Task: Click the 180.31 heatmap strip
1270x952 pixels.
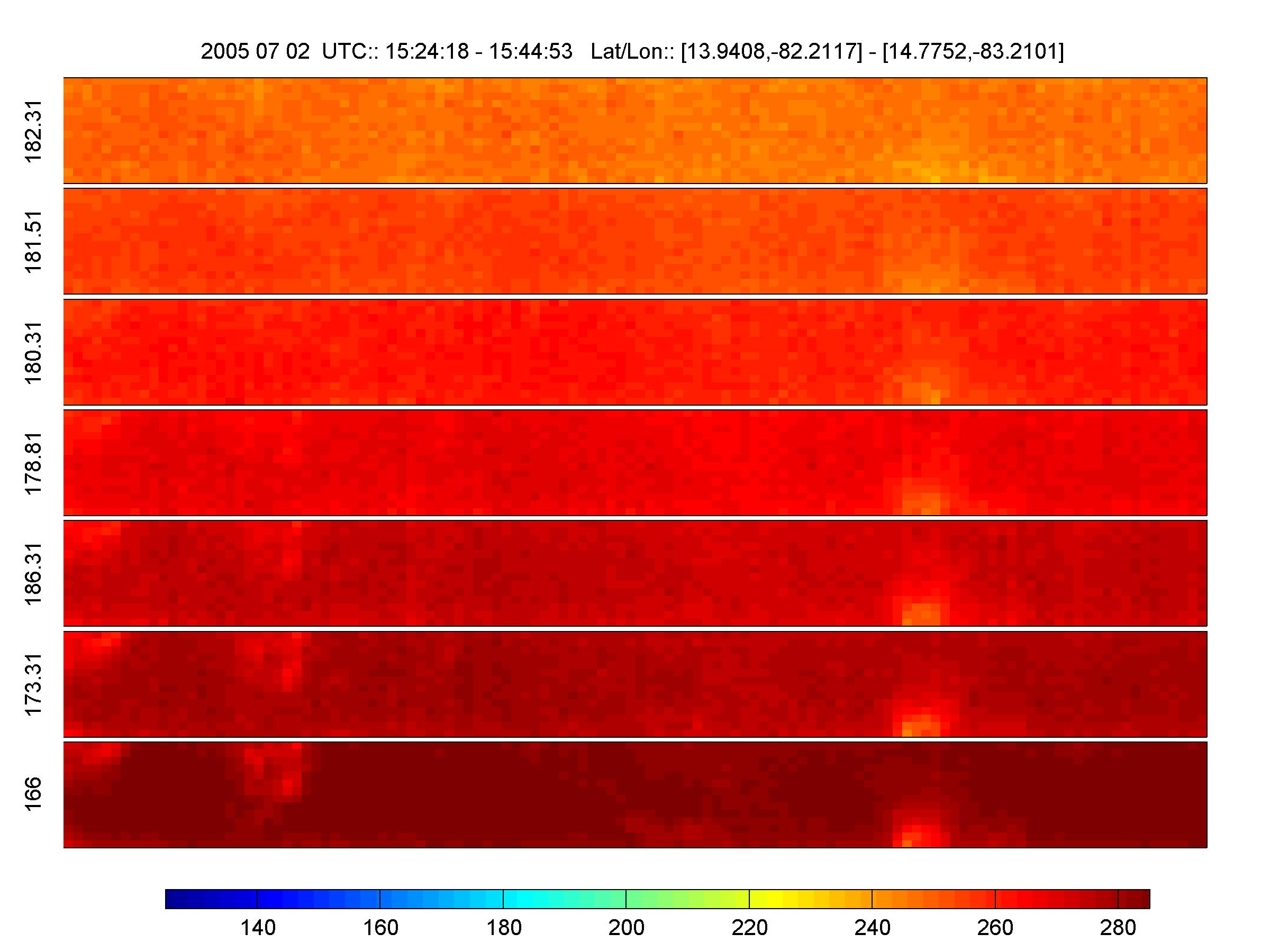Action: click(x=634, y=352)
